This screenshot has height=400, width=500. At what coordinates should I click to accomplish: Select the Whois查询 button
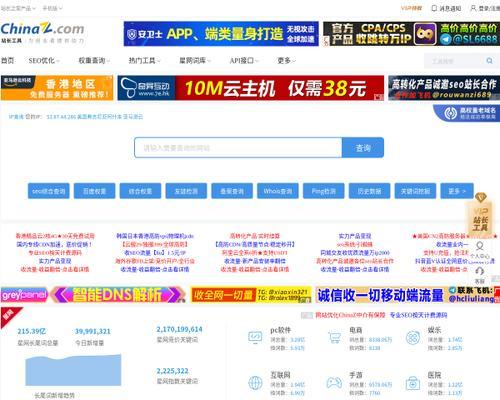(278, 191)
